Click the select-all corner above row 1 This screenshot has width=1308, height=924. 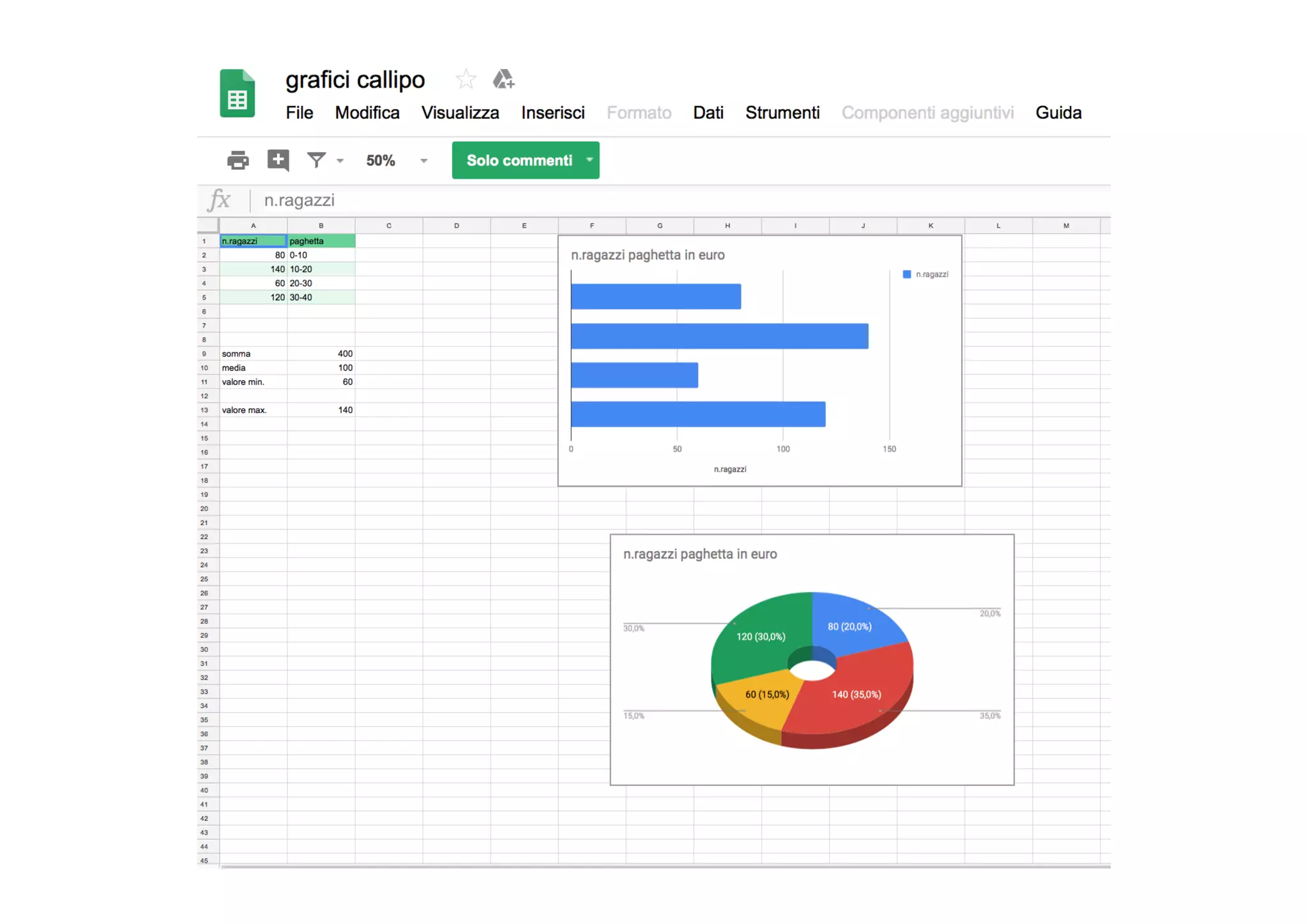pyautogui.click(x=208, y=225)
